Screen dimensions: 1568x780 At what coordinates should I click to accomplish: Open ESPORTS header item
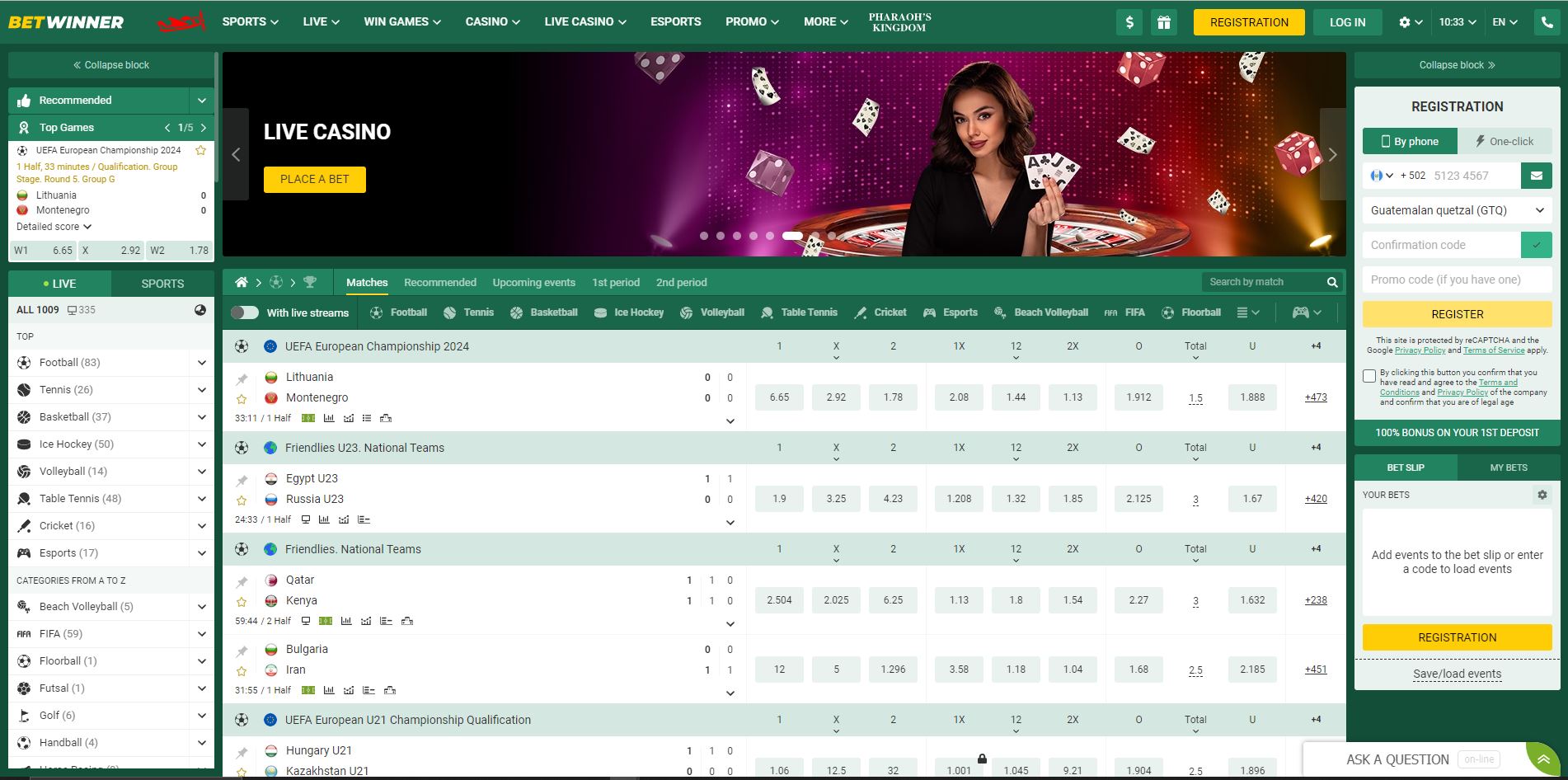(x=675, y=21)
